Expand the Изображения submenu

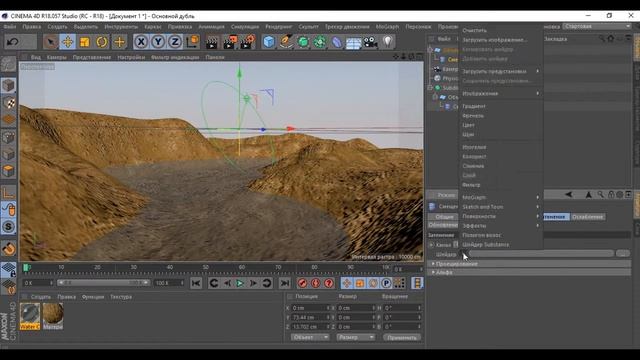coord(501,93)
